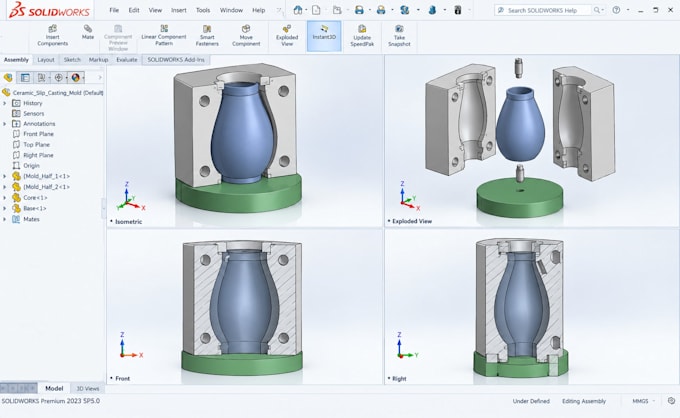Screen dimensions: 680x418
Task: Click Search SOLIDWORKS Help field
Action: pos(543,10)
